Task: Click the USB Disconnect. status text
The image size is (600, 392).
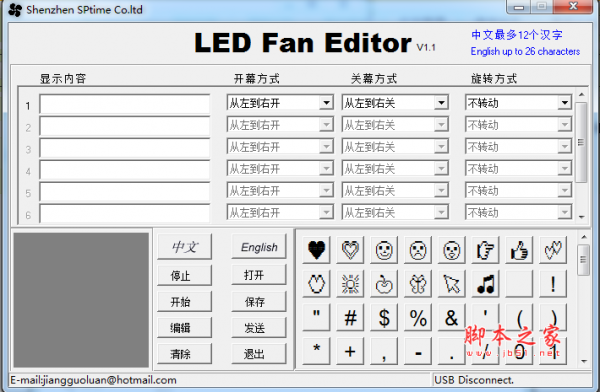Action: coord(474,380)
